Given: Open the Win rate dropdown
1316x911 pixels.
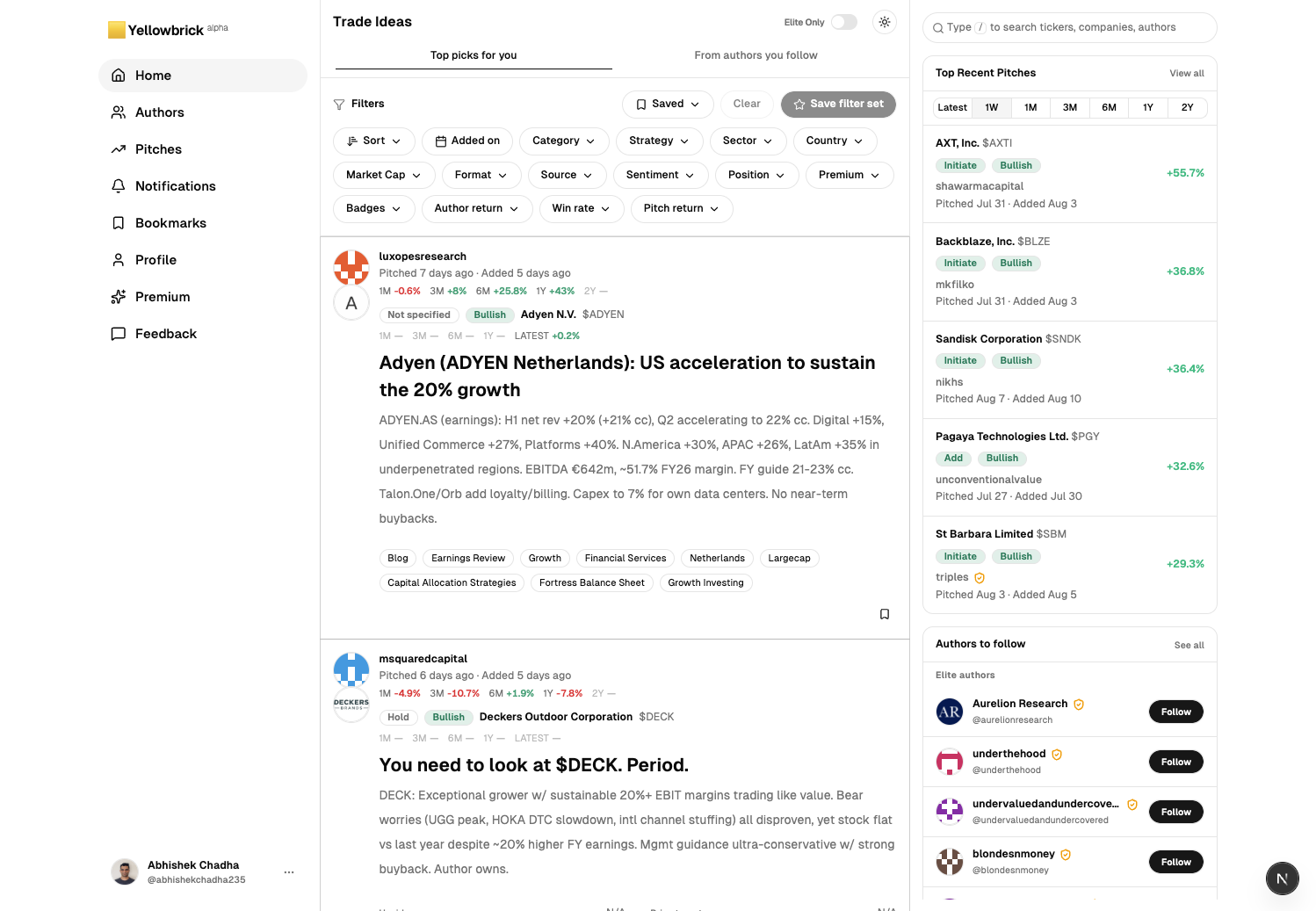Looking at the screenshot, I should point(581,208).
